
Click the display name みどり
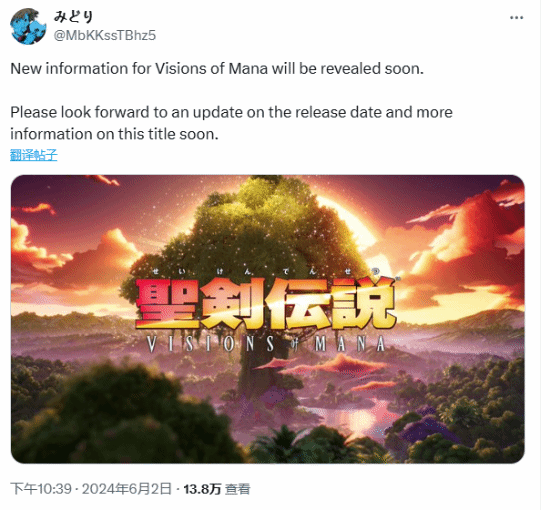[x=73, y=17]
